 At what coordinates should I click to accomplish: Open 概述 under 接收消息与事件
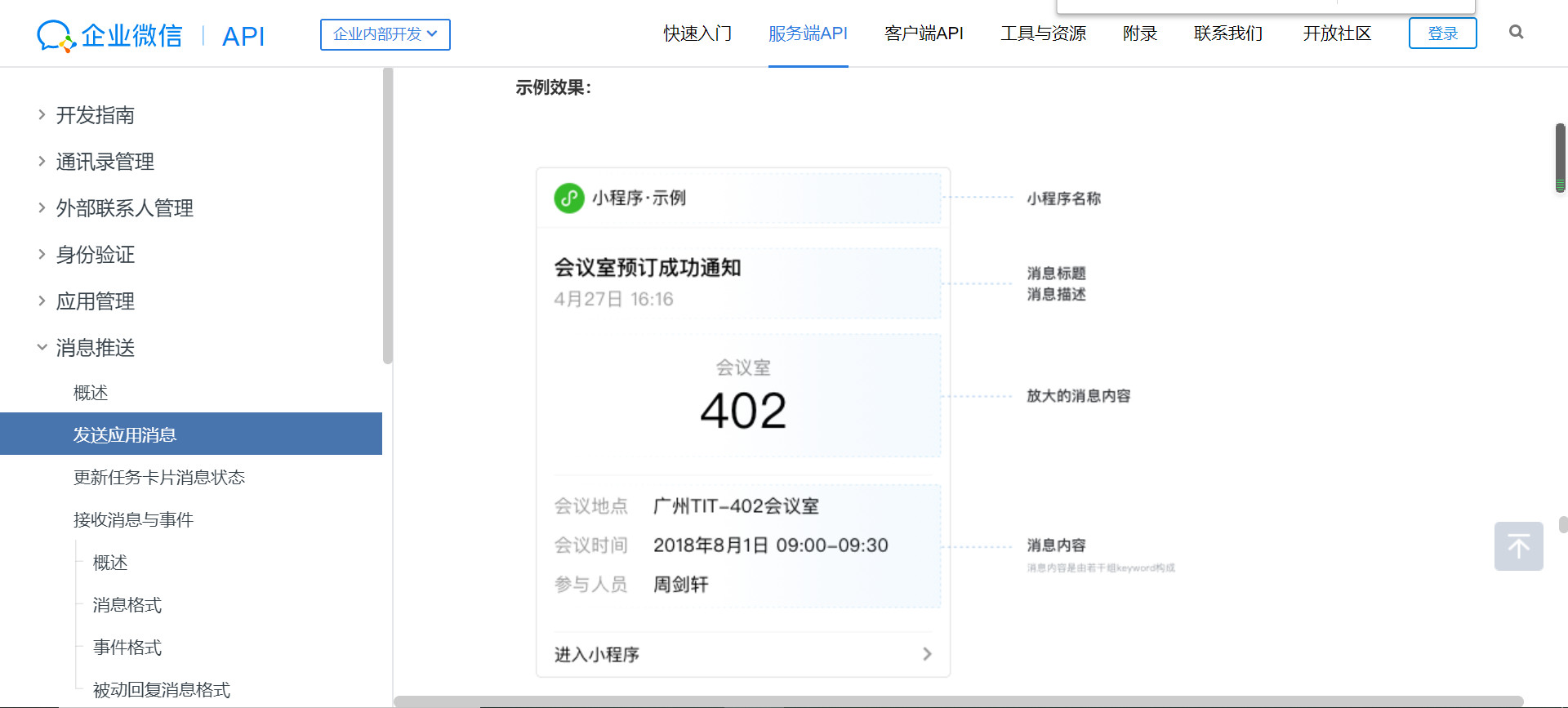click(x=110, y=563)
